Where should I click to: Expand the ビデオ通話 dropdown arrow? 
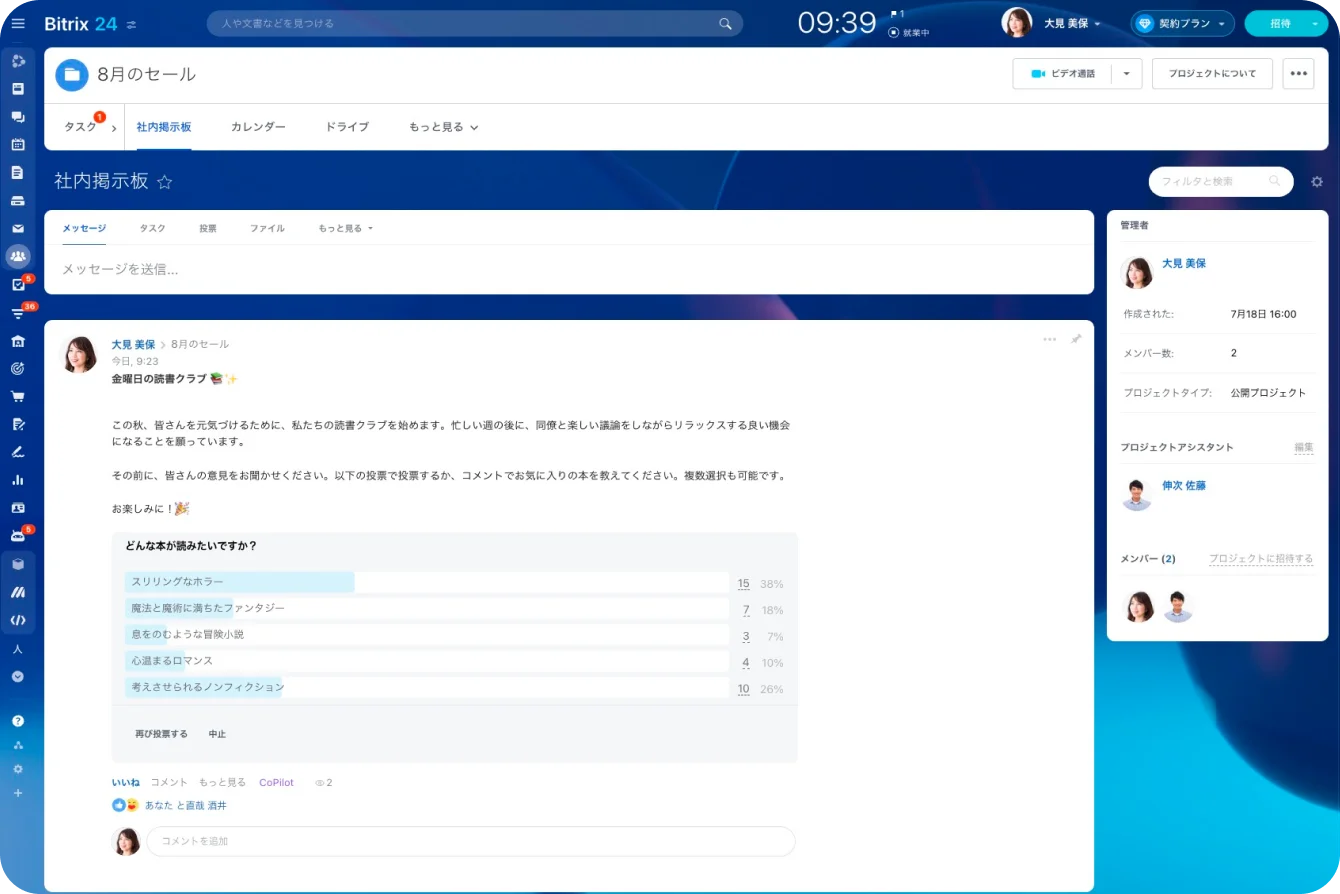1127,74
